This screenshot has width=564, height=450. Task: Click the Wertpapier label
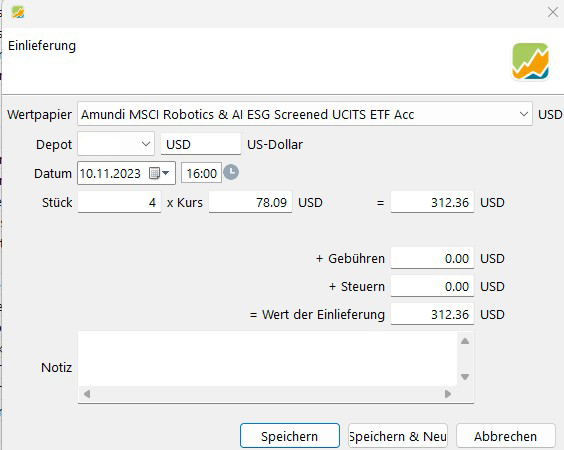tap(40, 114)
